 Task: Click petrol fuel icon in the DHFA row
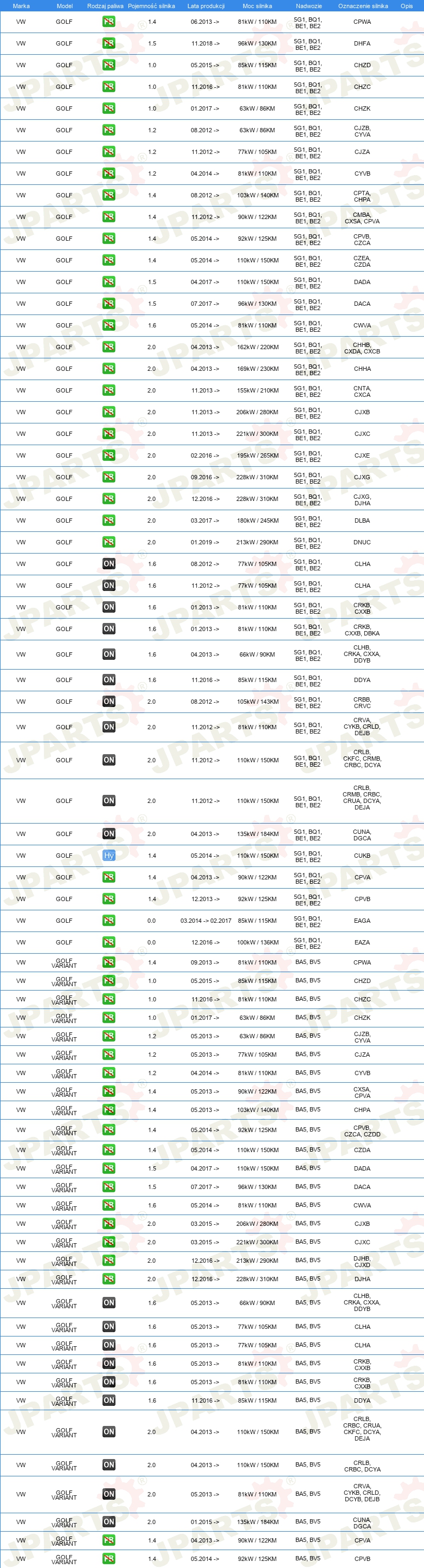click(x=109, y=43)
